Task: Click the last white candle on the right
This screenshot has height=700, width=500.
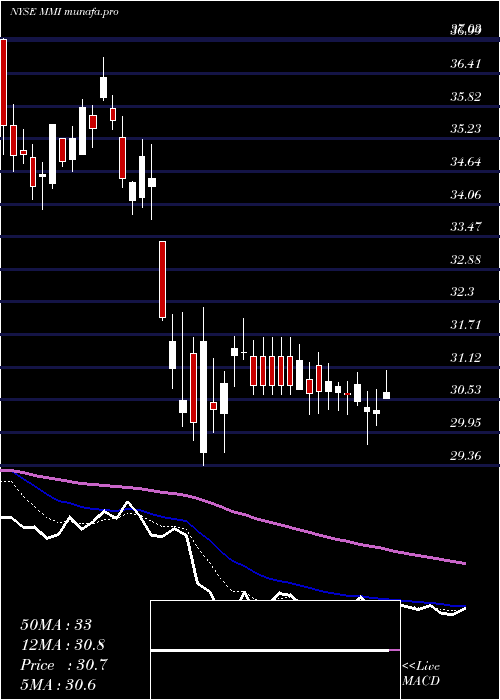Action: coord(387,396)
